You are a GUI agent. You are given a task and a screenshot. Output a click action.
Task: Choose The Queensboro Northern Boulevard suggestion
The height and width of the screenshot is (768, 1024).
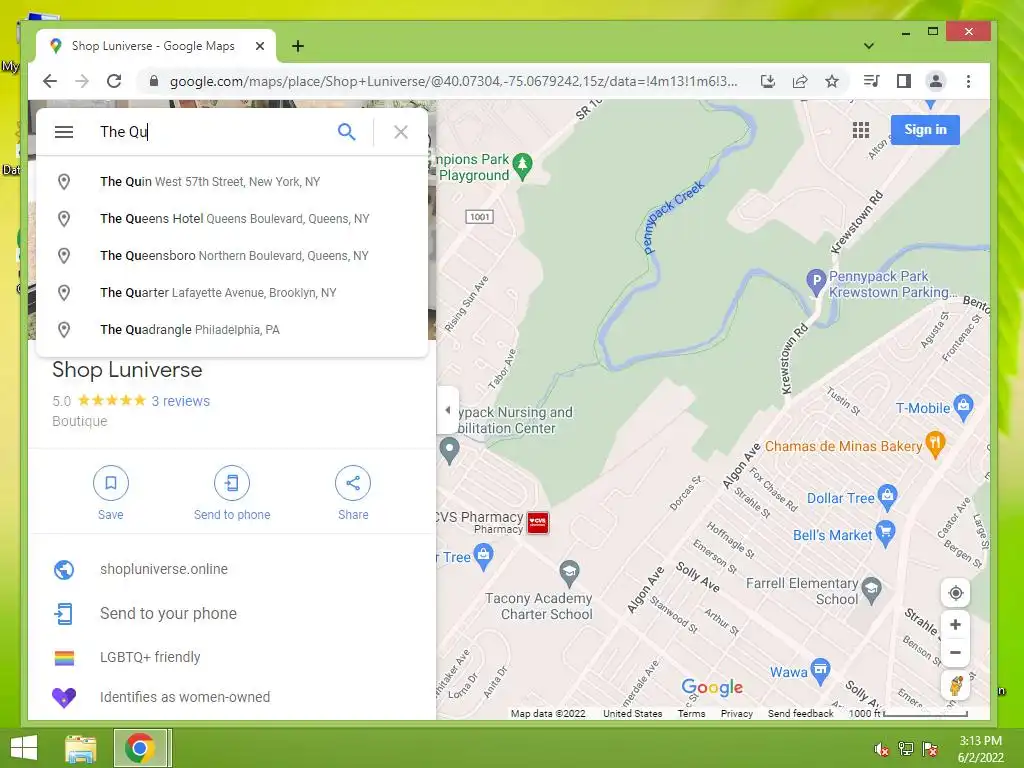[x=232, y=255]
